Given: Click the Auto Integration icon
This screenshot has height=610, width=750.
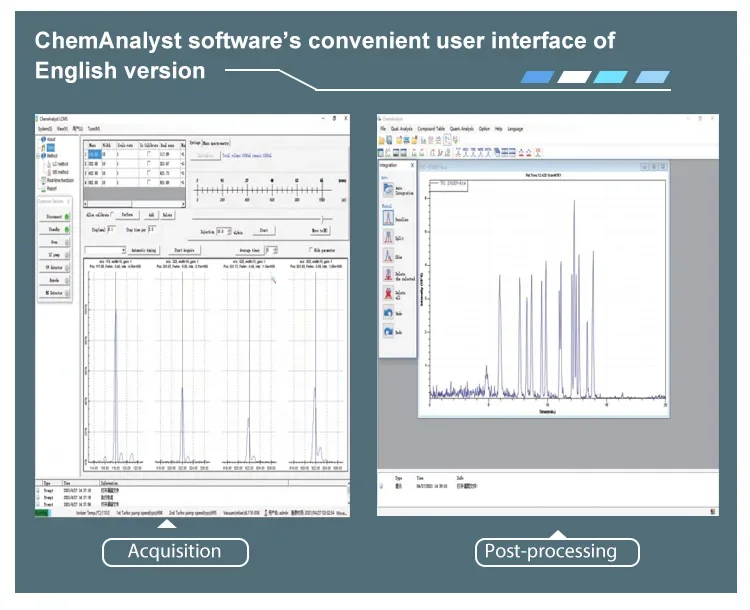Looking at the screenshot, I should pos(388,189).
